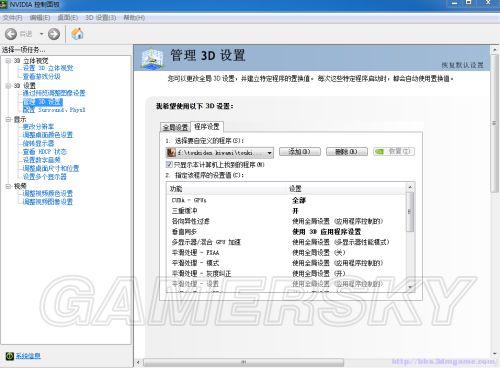
Task: Select 设置 3D 立体视觉 in task tree
Action: click(48, 68)
